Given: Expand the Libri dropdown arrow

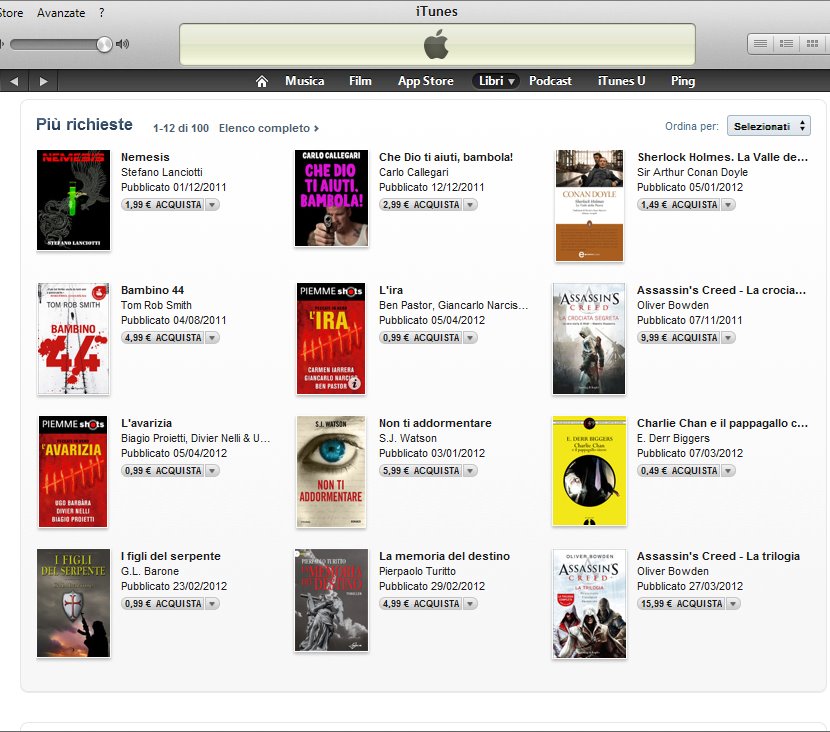Looking at the screenshot, I should tap(511, 82).
